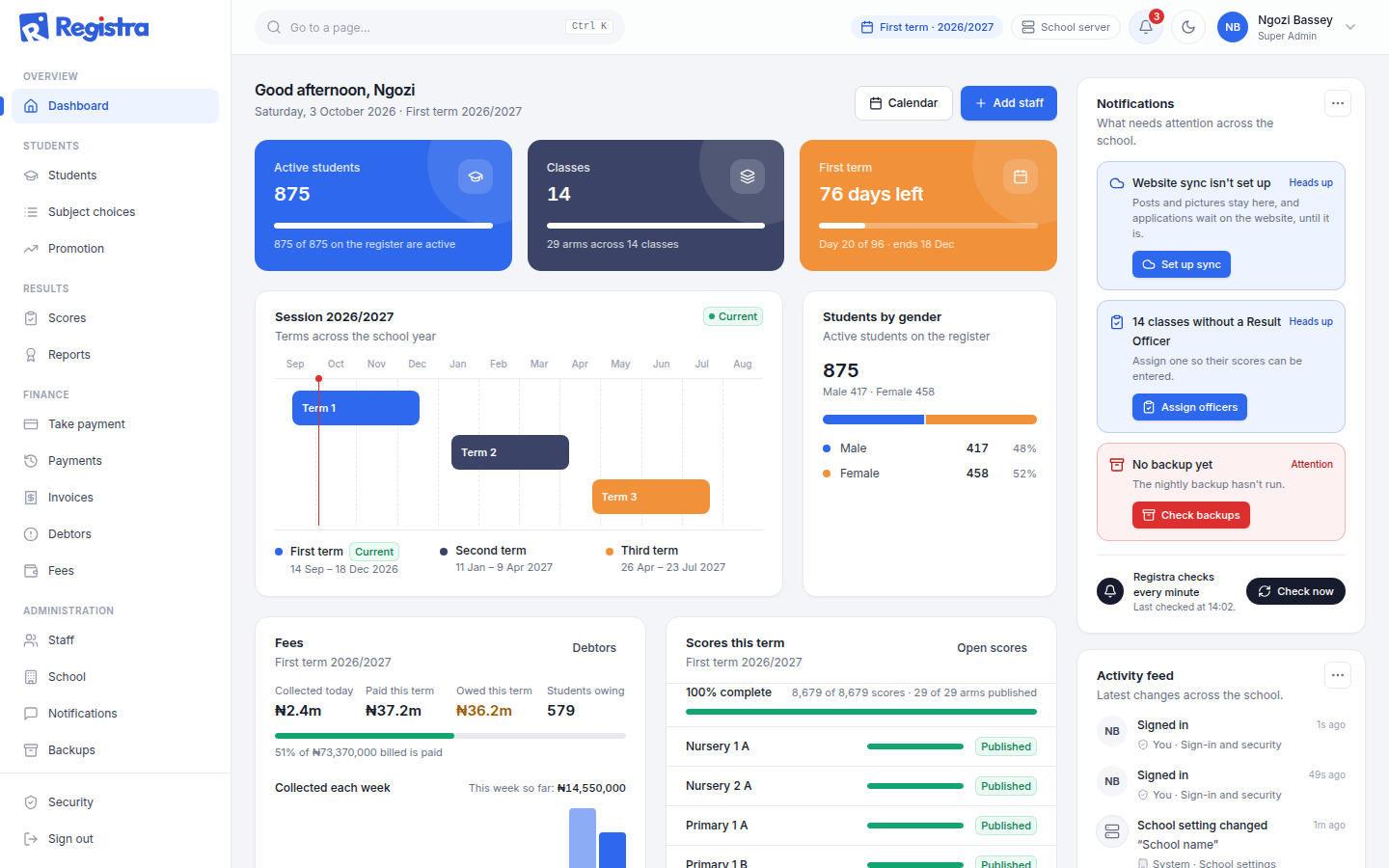Image resolution: width=1389 pixels, height=868 pixels.
Task: Click the Security shield icon
Action: tap(31, 802)
